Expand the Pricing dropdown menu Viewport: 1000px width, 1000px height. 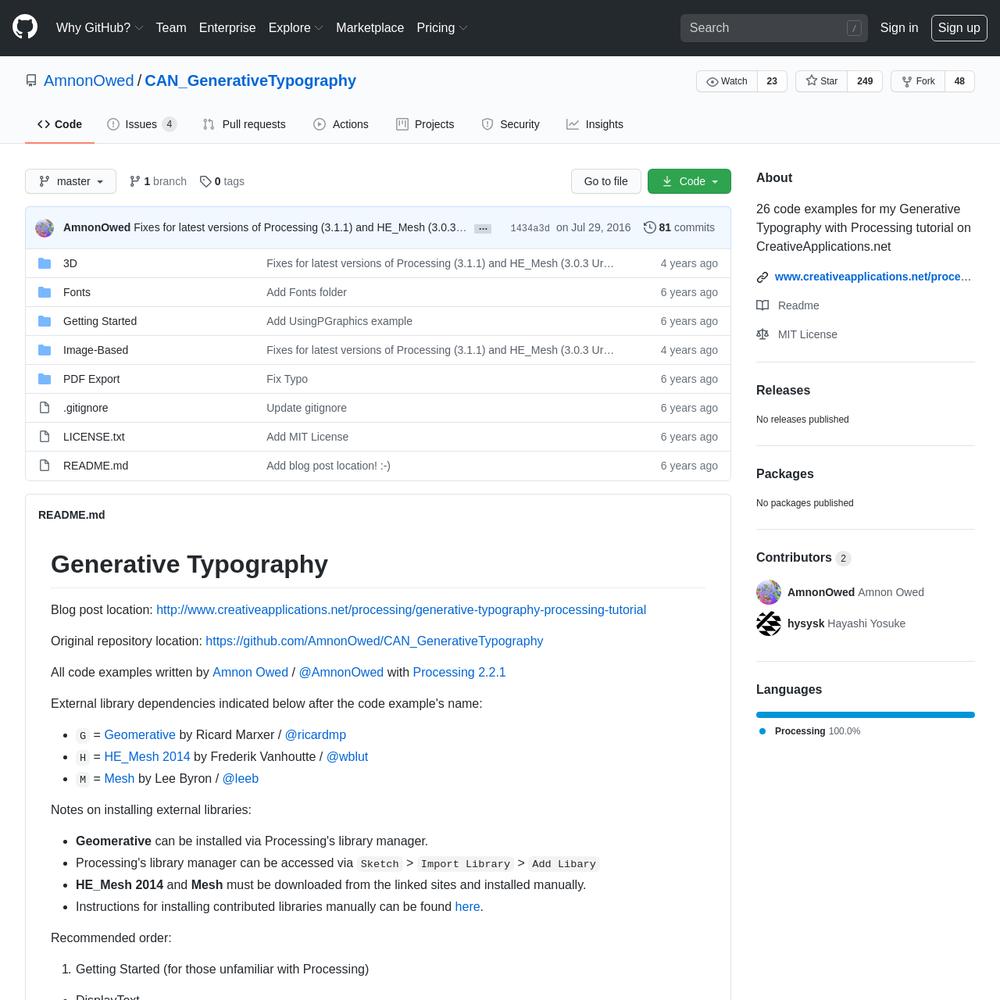[x=442, y=28]
